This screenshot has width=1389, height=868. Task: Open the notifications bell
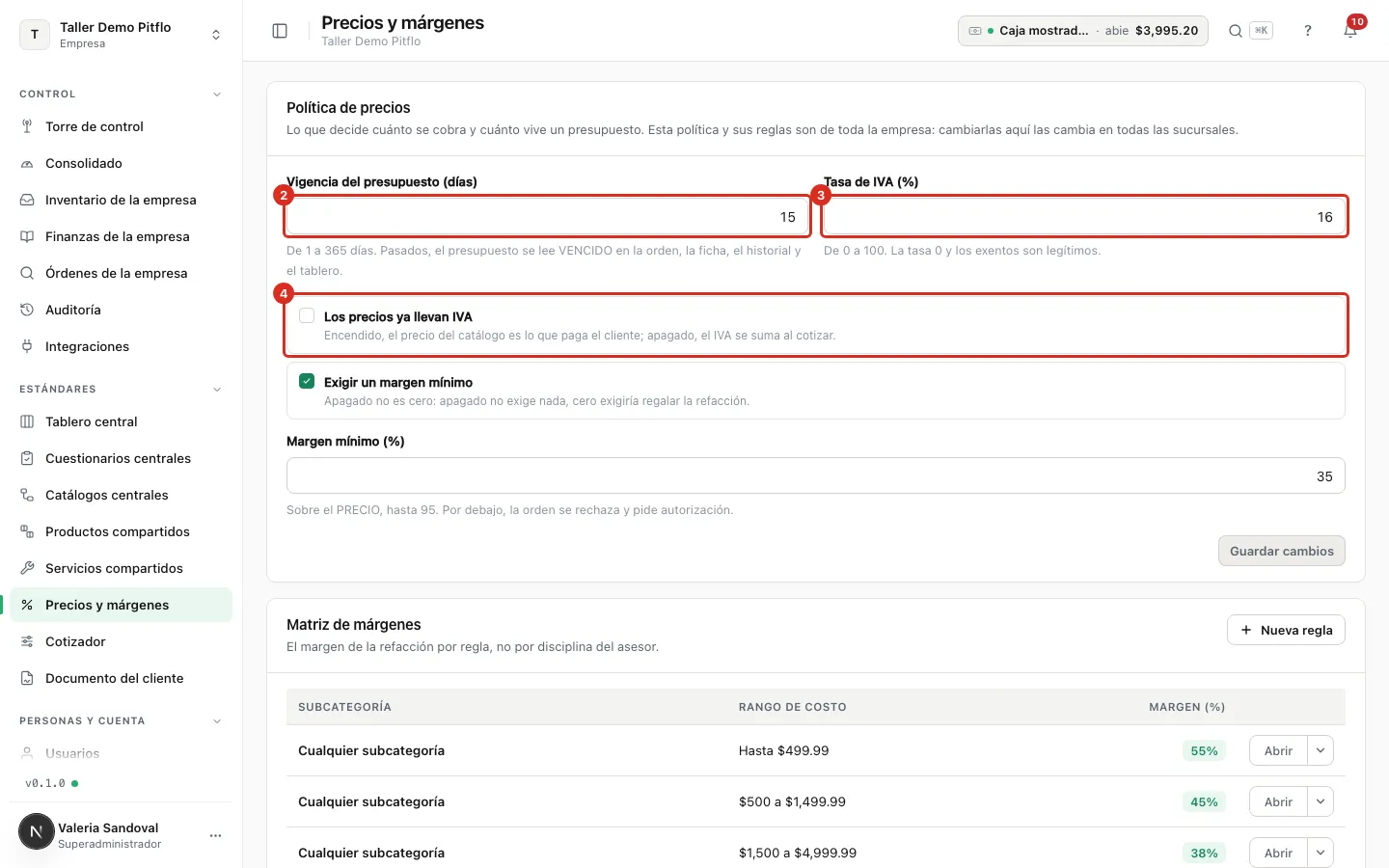[x=1350, y=31]
